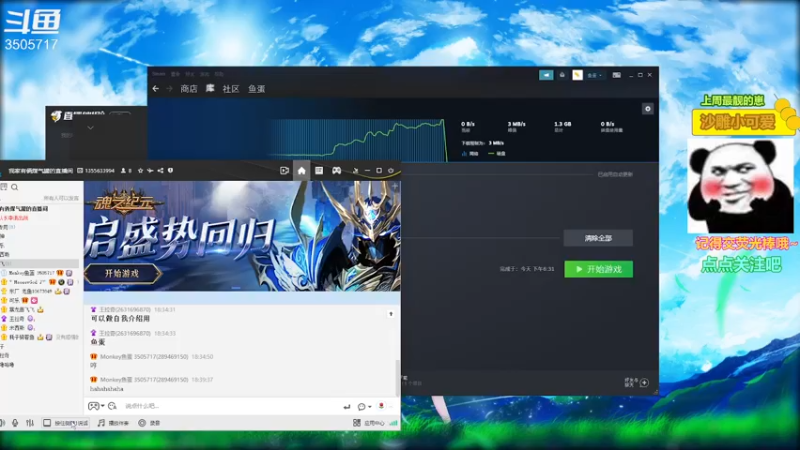Click the chat area vertical scrollbar
Screen dimensions: 800x450
[x=398, y=377]
